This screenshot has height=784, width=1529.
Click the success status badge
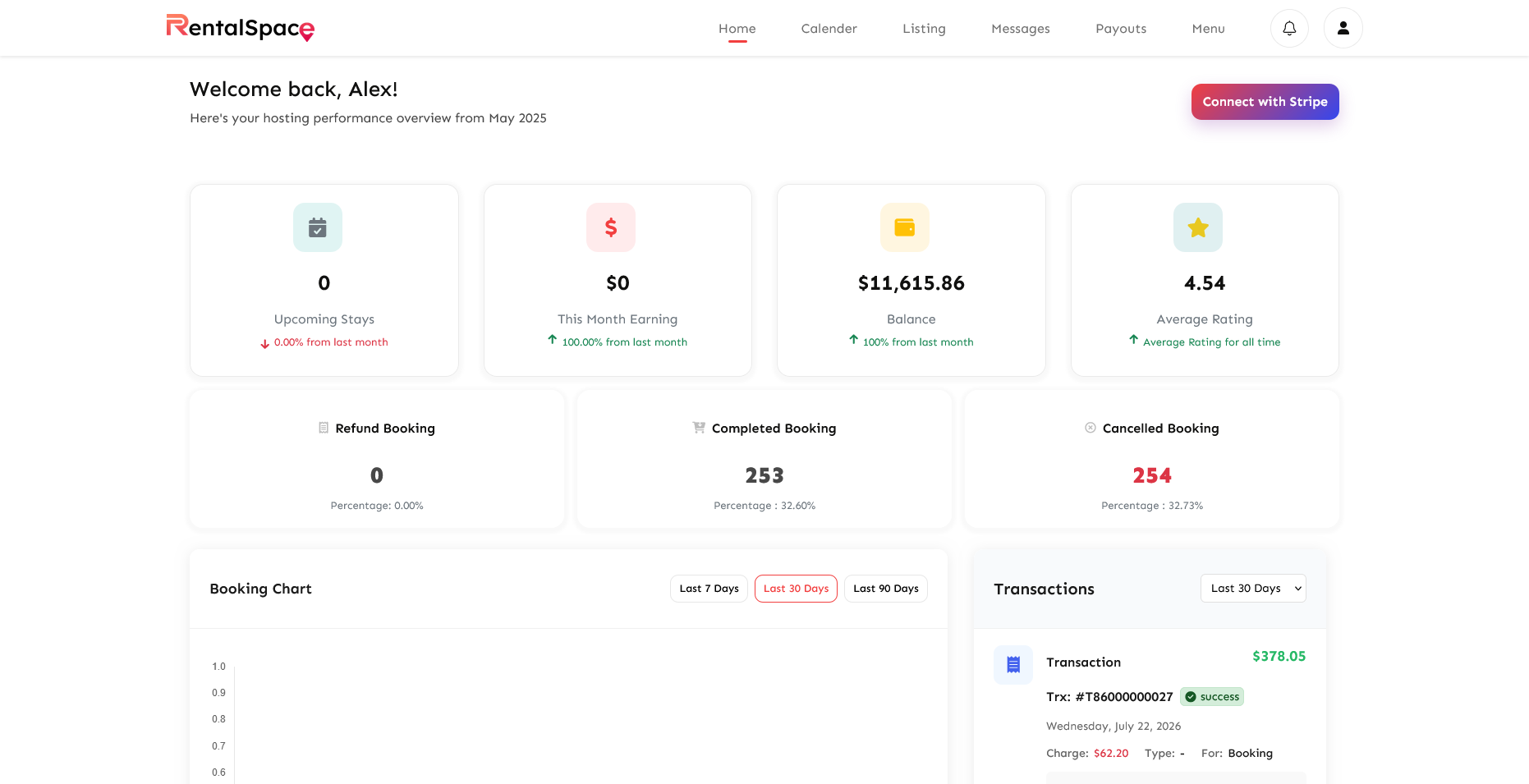pyautogui.click(x=1212, y=697)
